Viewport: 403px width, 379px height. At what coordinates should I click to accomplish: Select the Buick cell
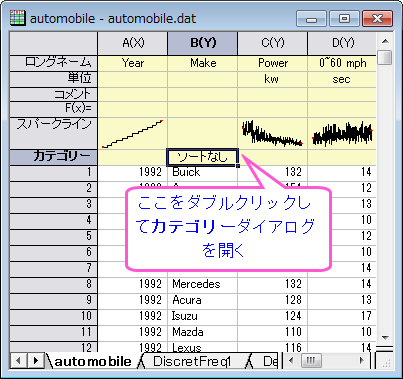(x=203, y=173)
